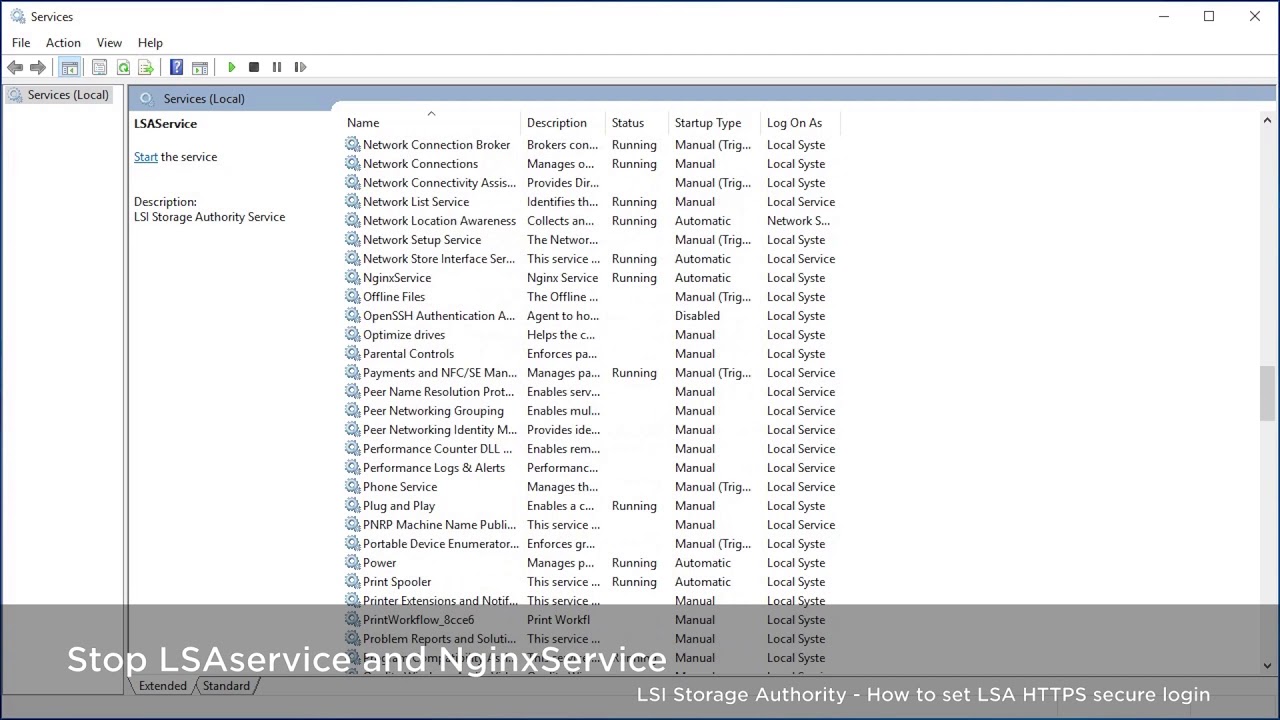Click the Services app icon in title bar
The height and width of the screenshot is (720, 1280).
tap(18, 16)
